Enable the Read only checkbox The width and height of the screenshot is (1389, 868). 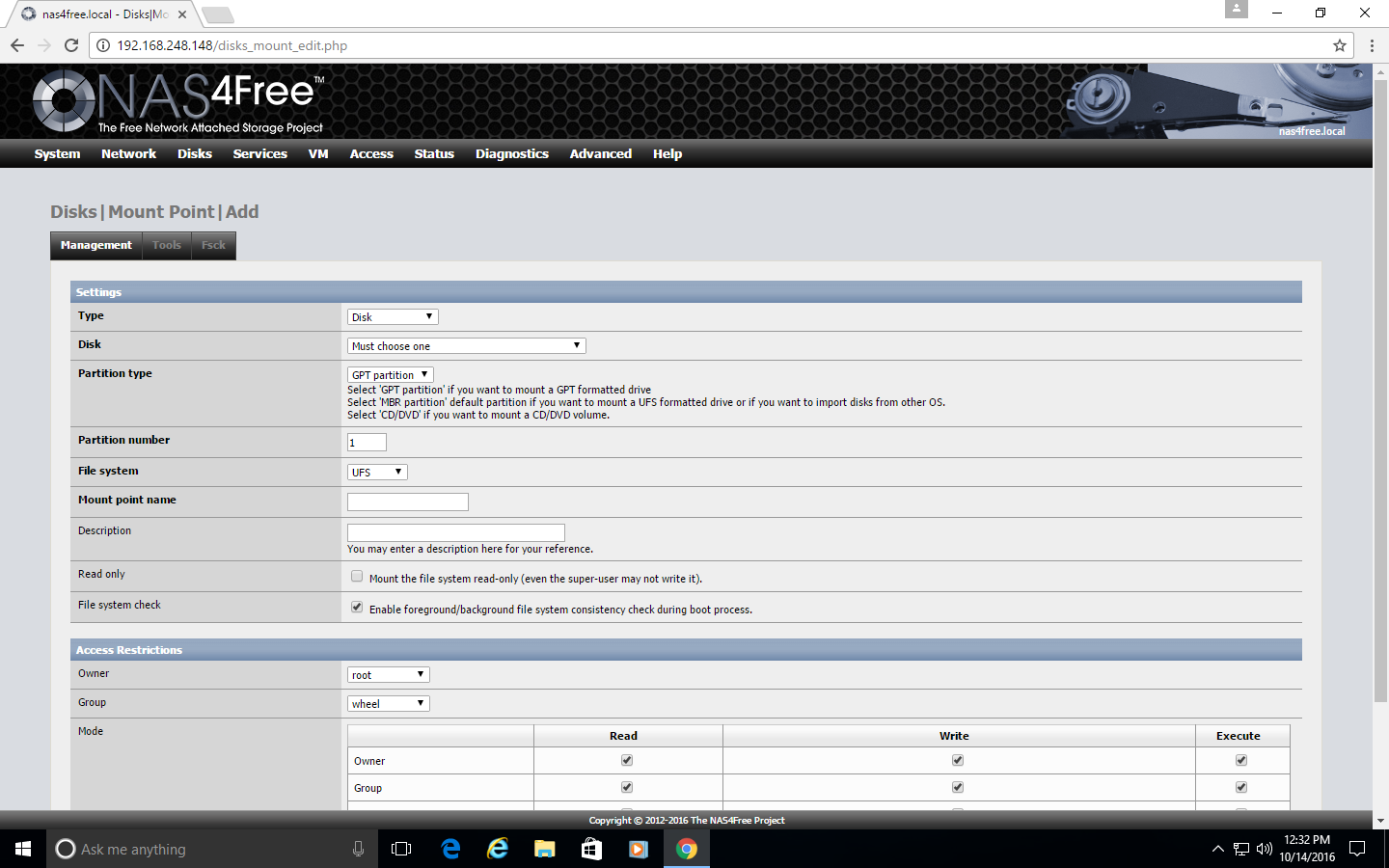tap(357, 577)
